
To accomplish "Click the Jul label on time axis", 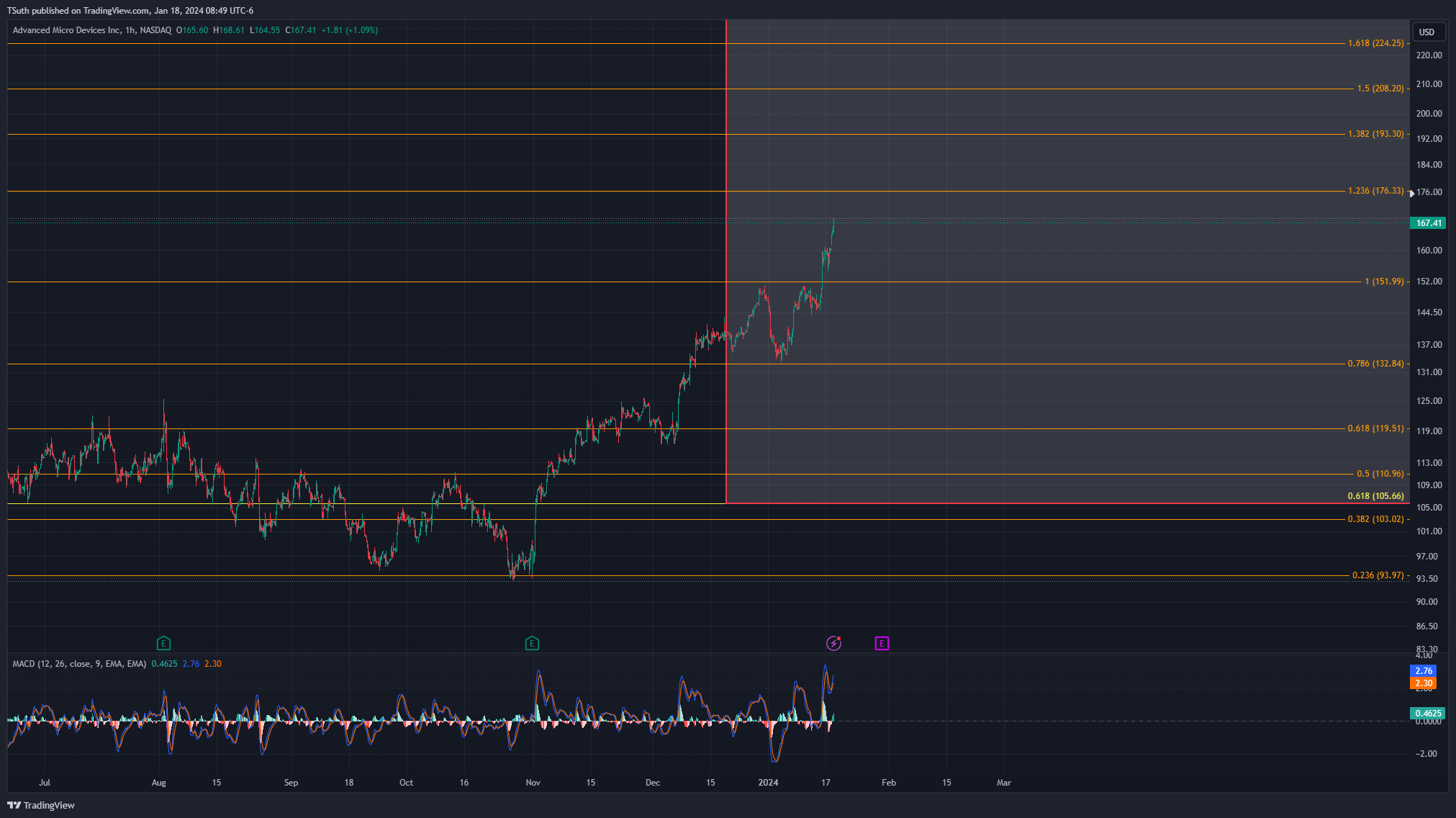I will 45,783.
